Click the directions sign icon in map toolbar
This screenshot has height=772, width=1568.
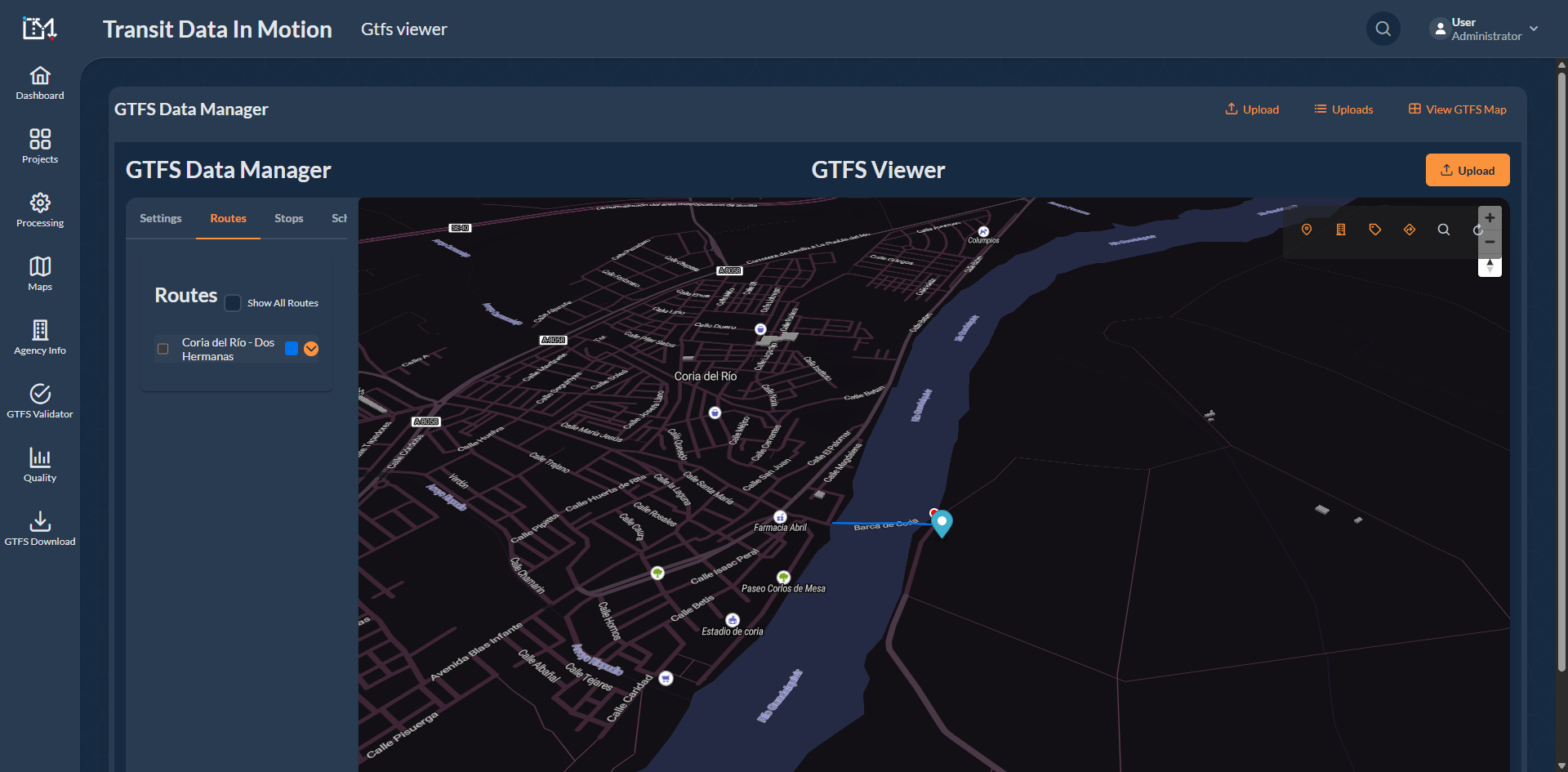pos(1410,230)
